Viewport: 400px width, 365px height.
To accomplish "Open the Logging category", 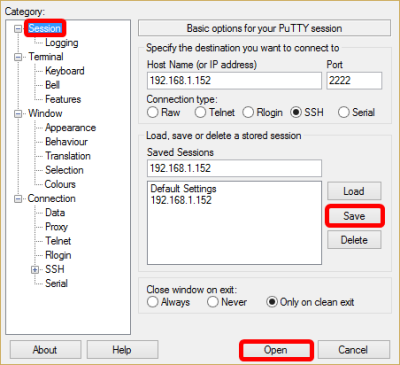I will pyautogui.click(x=62, y=43).
